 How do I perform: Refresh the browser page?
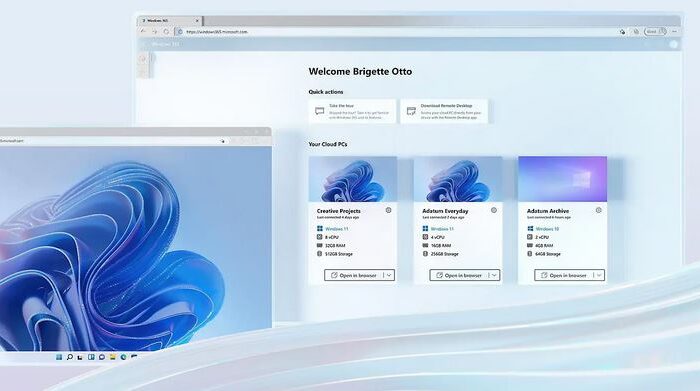pos(166,32)
